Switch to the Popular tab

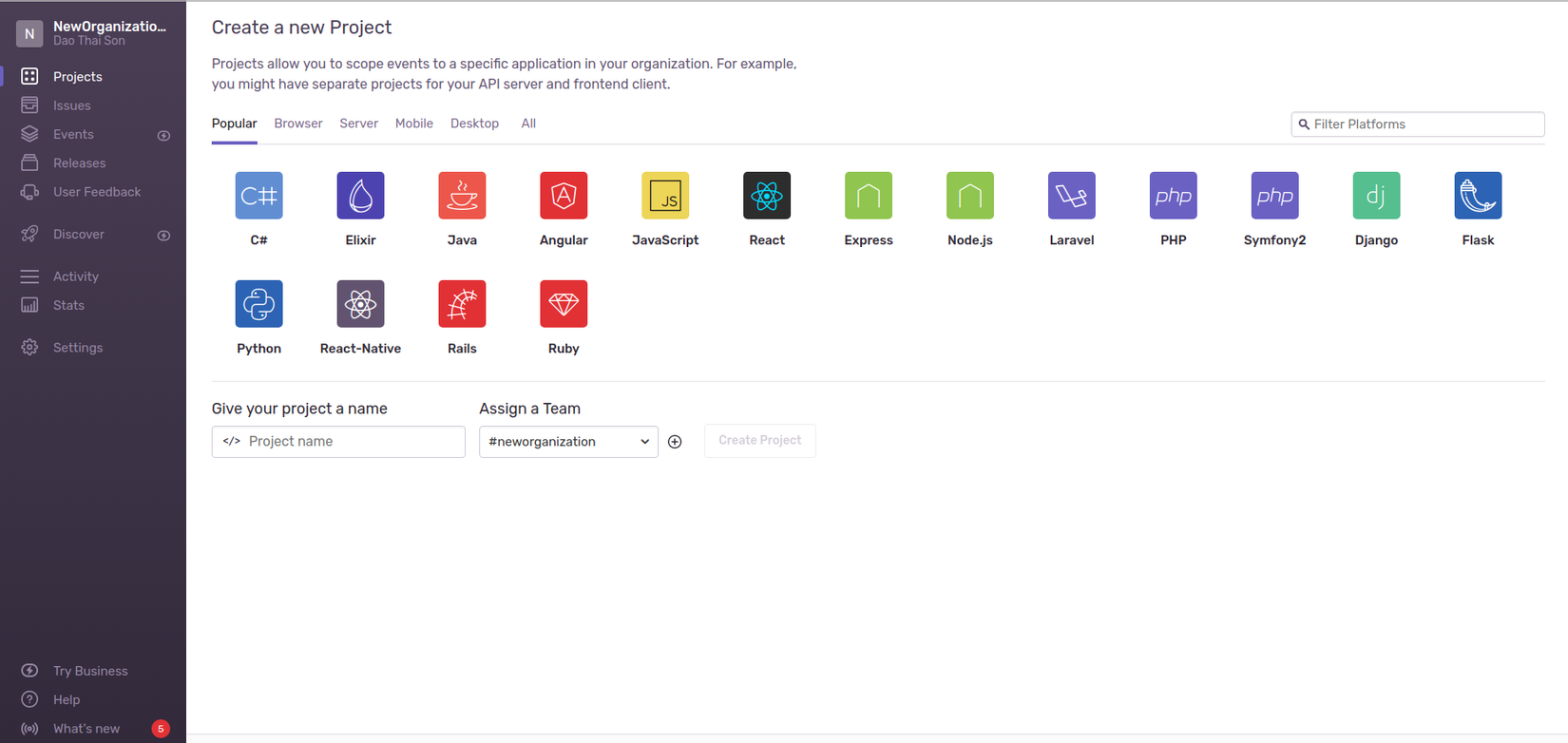pyautogui.click(x=234, y=124)
